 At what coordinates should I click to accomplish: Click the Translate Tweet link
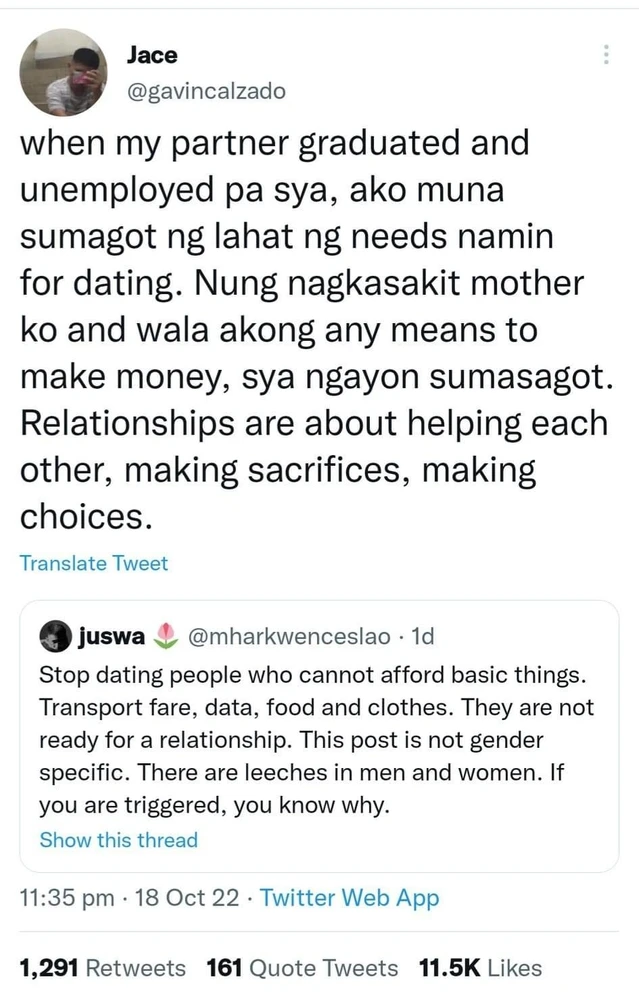pyautogui.click(x=94, y=563)
